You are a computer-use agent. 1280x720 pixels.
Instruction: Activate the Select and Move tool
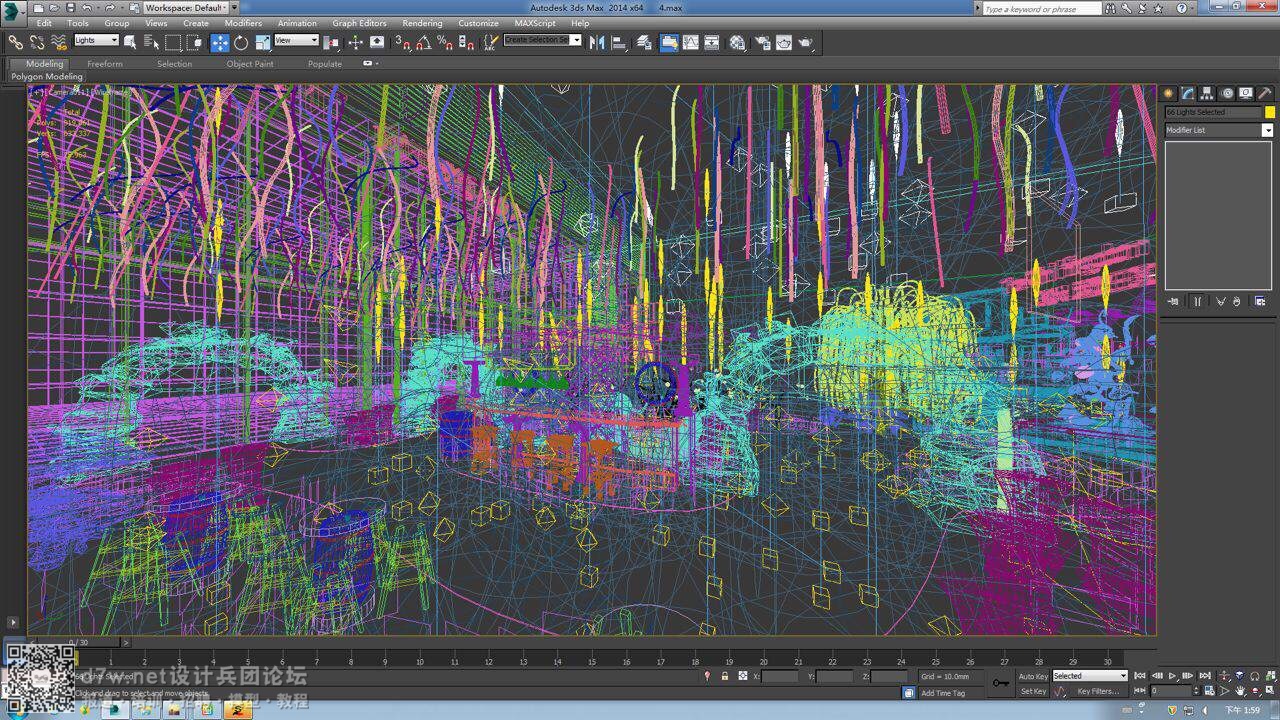[219, 42]
